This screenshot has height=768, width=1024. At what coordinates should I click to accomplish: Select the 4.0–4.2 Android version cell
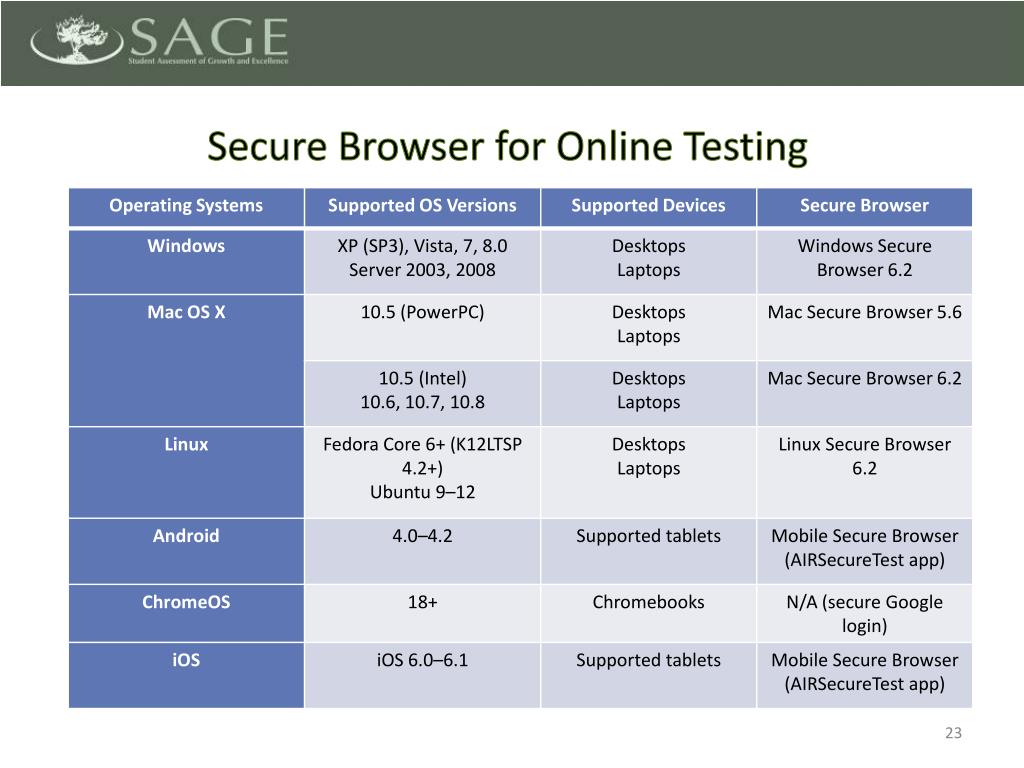[422, 551]
